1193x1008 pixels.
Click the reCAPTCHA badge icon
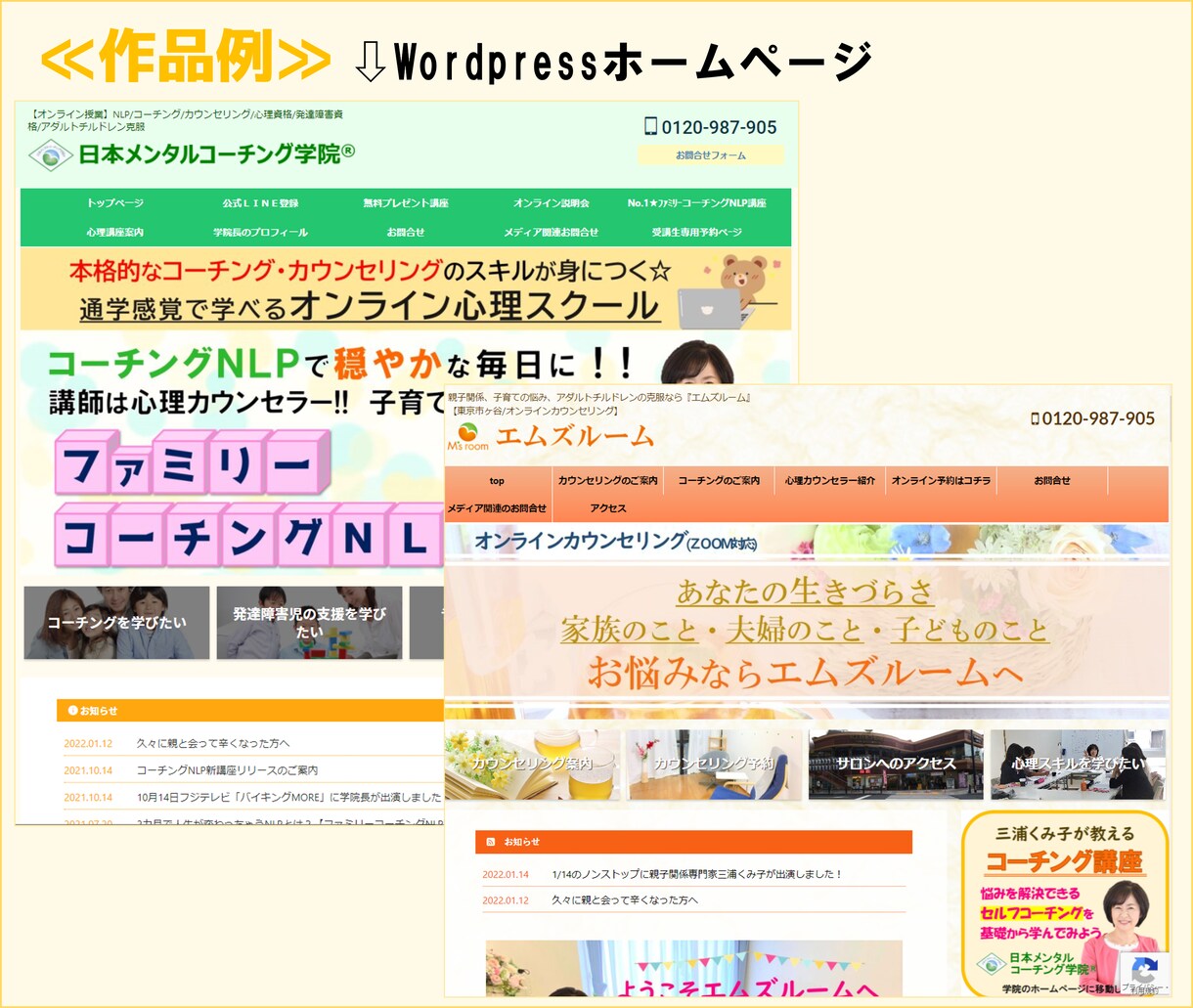coord(1145,971)
